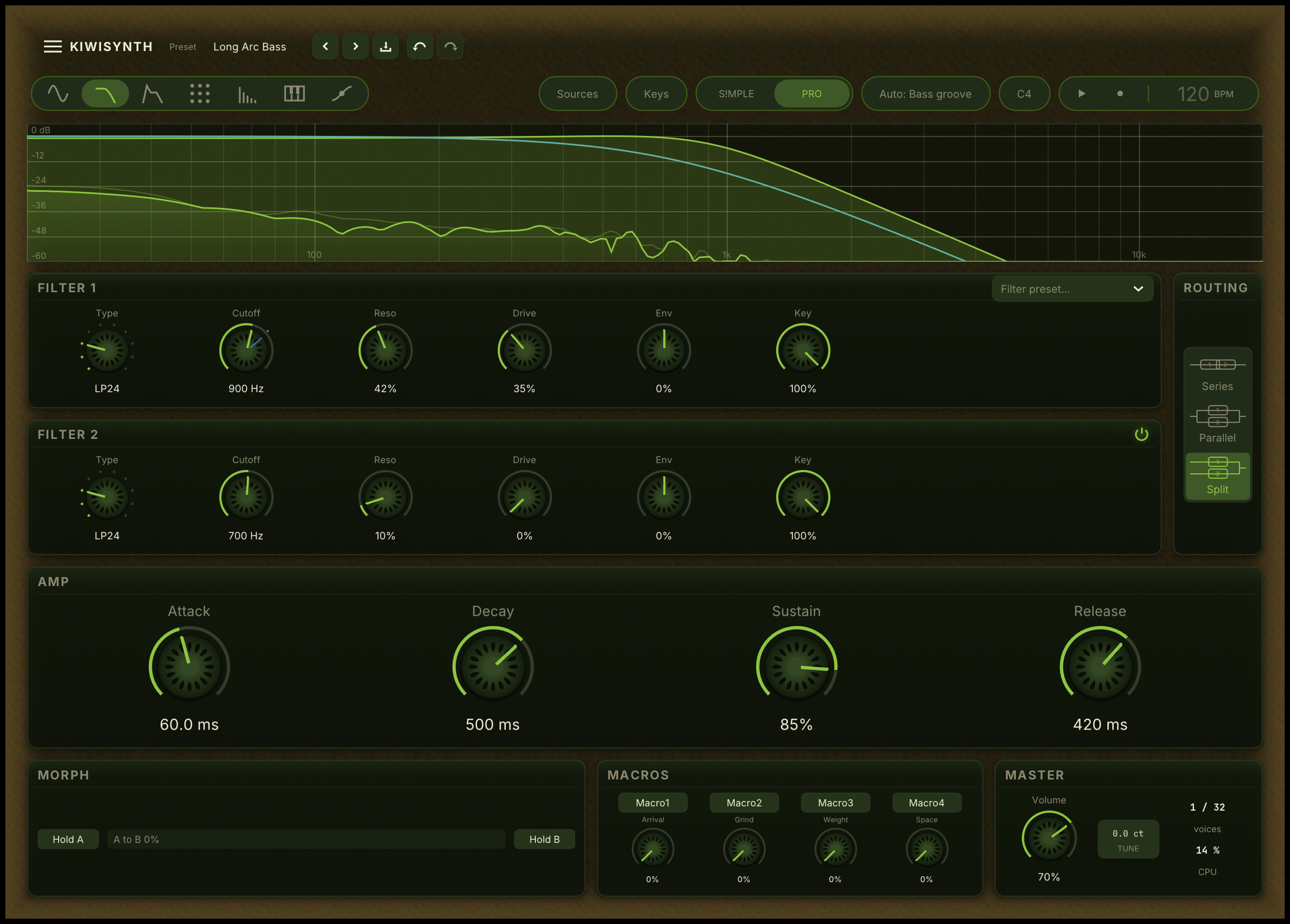This screenshot has width=1290, height=924.
Task: Click the Filter 1 Type selector knob
Action: point(107,350)
